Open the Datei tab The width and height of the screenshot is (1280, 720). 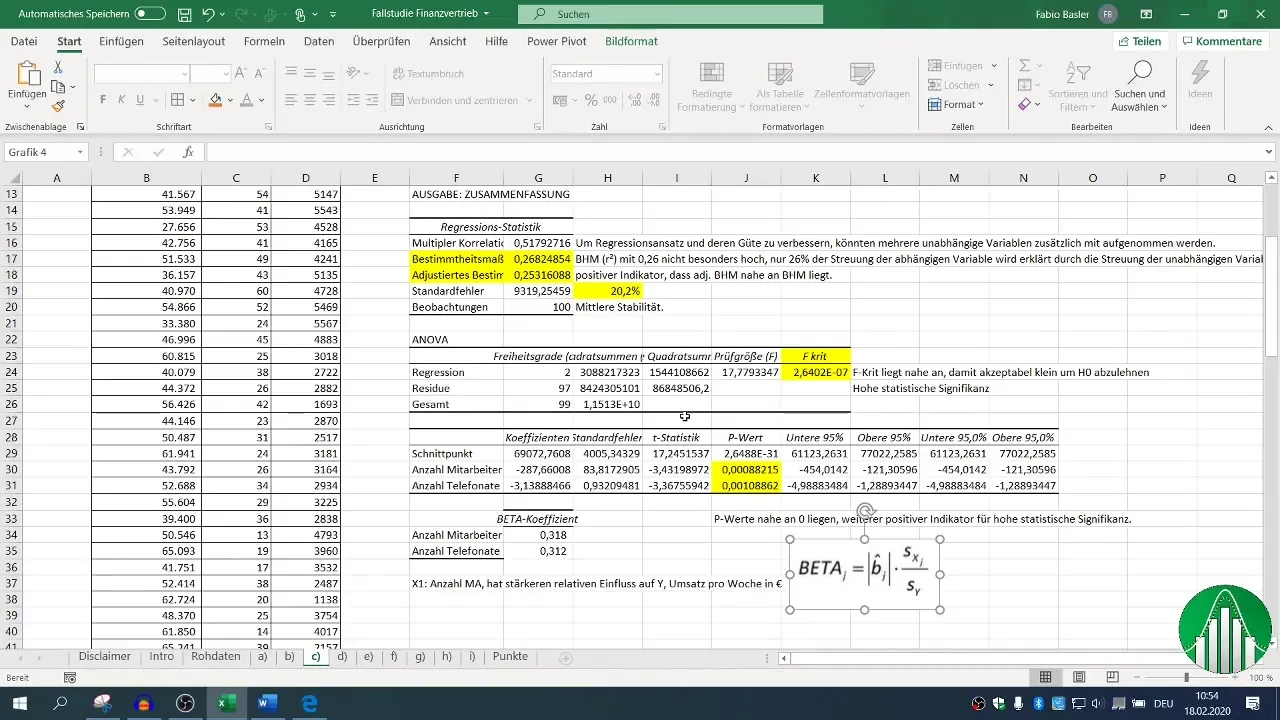click(24, 41)
